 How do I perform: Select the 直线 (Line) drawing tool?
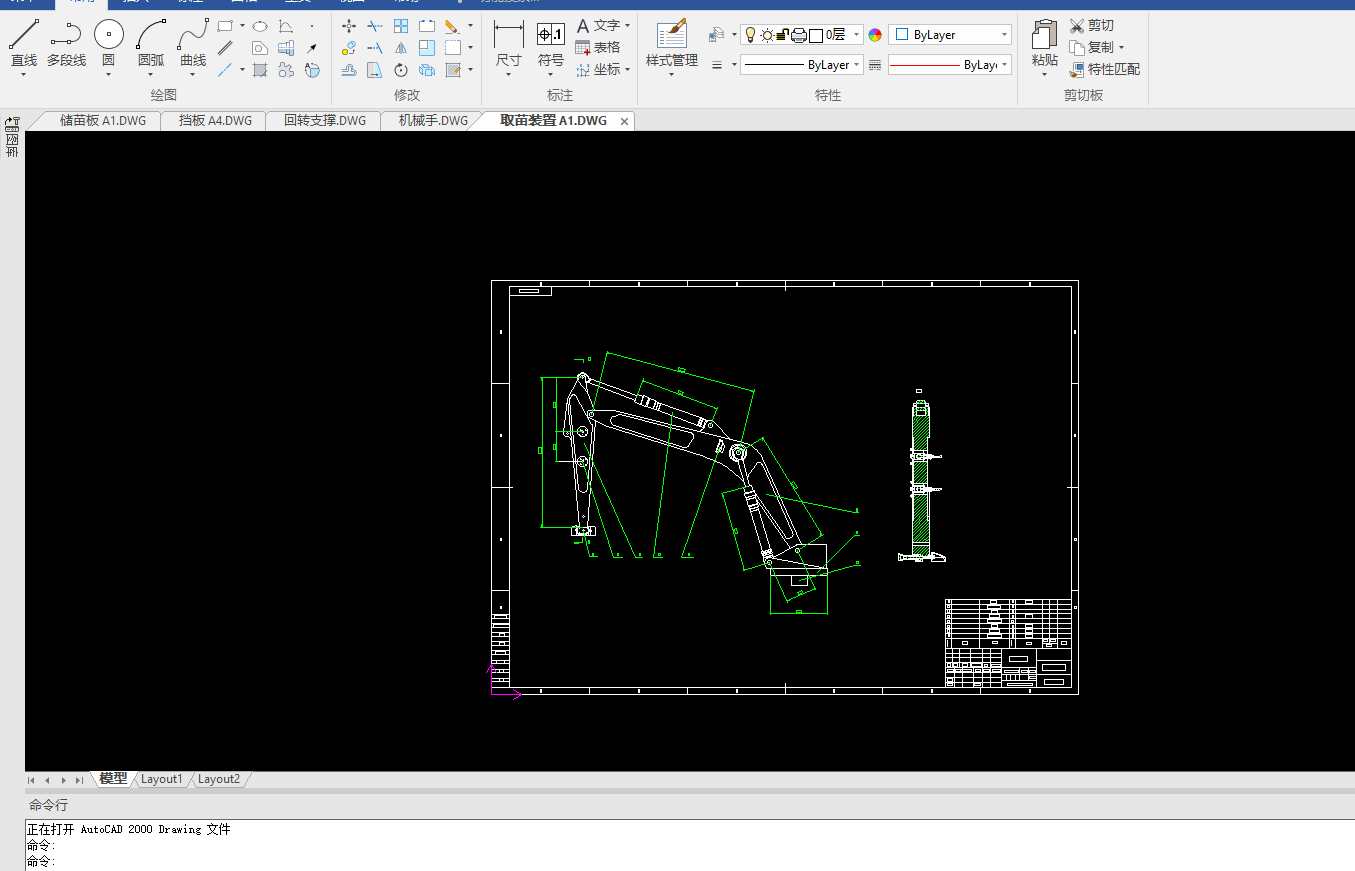coord(24,43)
